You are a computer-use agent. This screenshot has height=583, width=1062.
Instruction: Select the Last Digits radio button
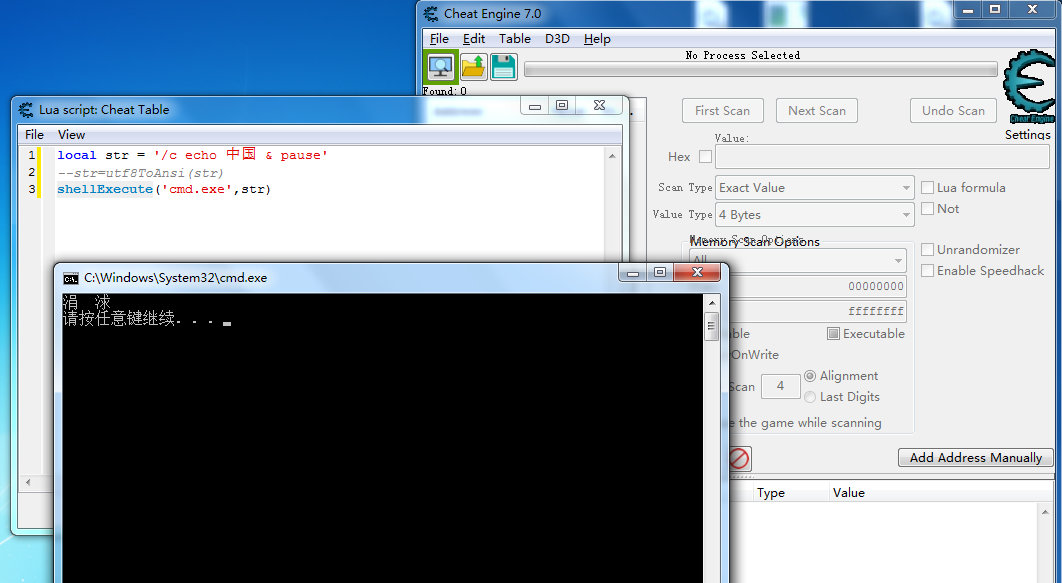click(x=810, y=397)
